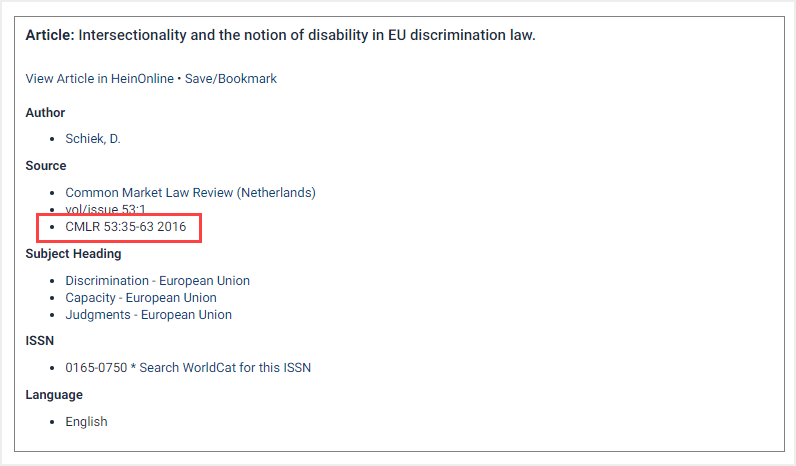Open Capacity - European Union subject heading
This screenshot has width=796, height=466.
141,297
